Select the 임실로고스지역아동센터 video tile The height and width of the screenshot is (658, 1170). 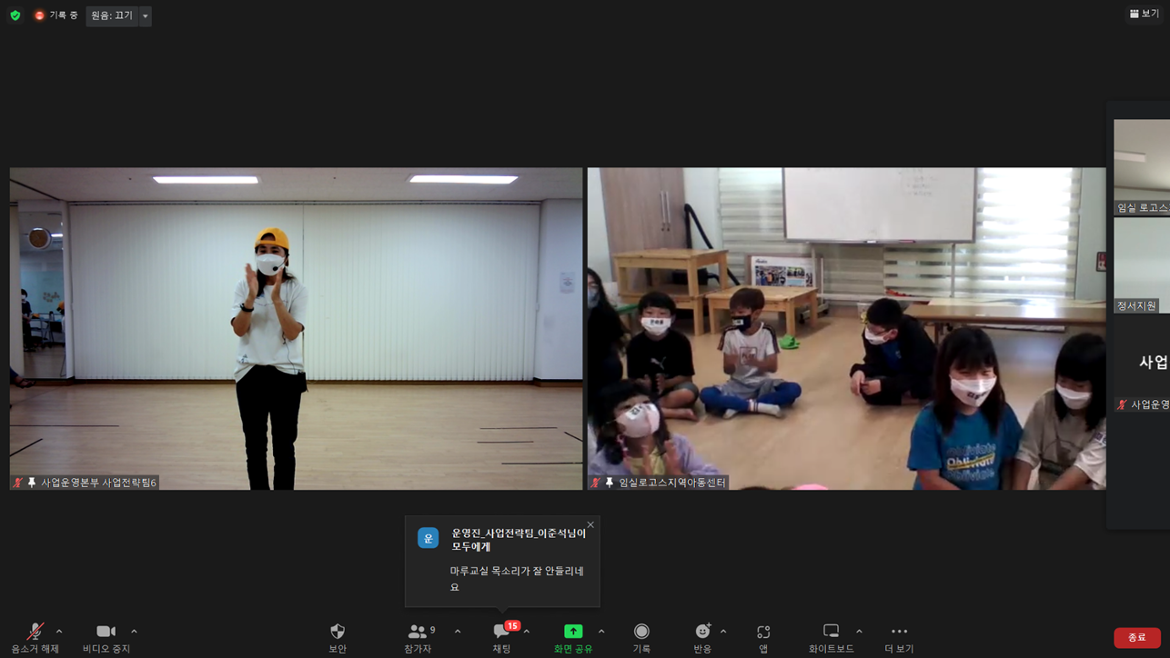click(x=846, y=328)
